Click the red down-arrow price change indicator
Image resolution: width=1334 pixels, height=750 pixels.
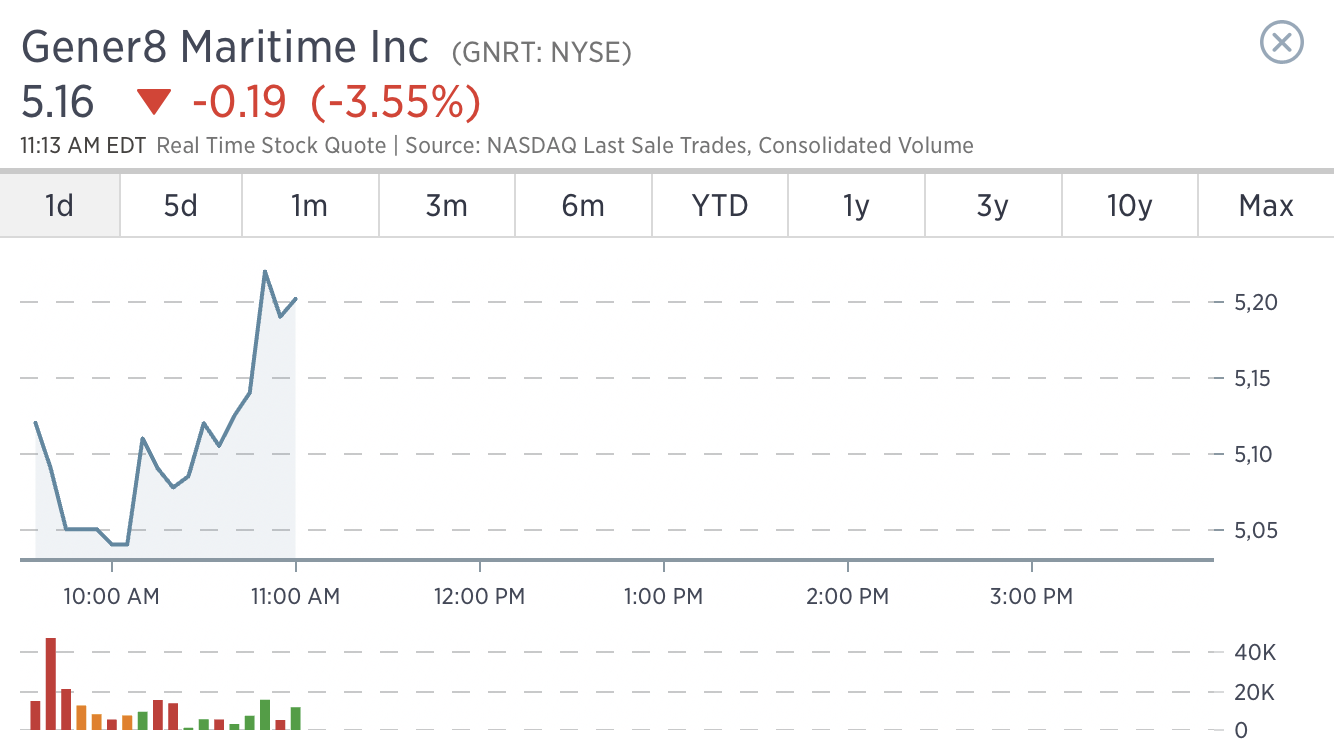point(154,102)
